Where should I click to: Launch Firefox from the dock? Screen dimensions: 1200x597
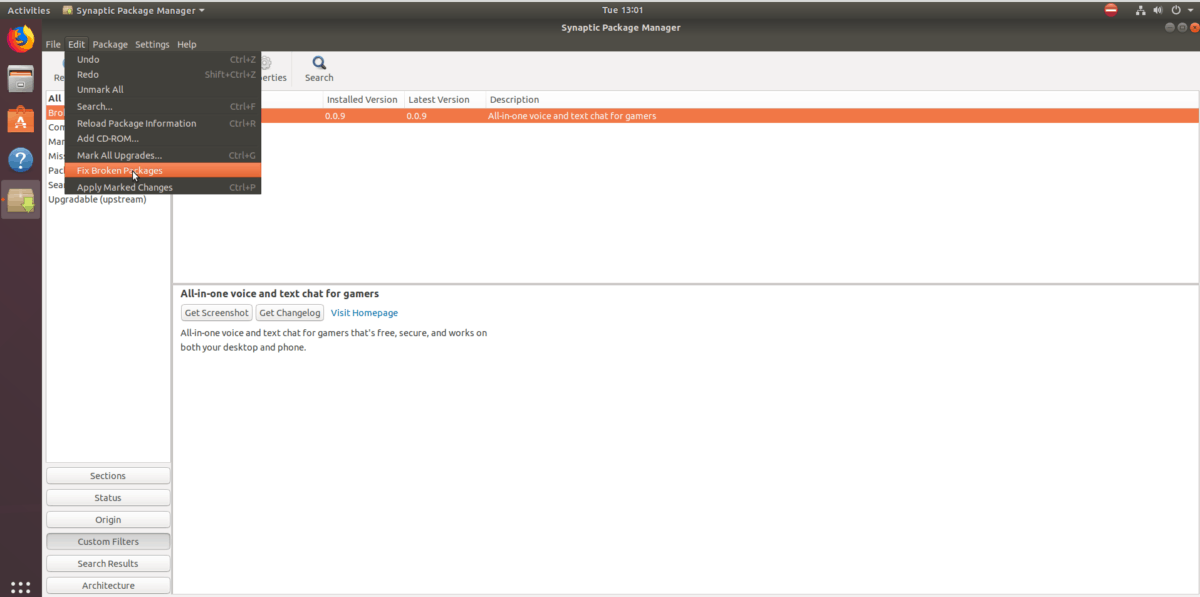tap(19, 40)
